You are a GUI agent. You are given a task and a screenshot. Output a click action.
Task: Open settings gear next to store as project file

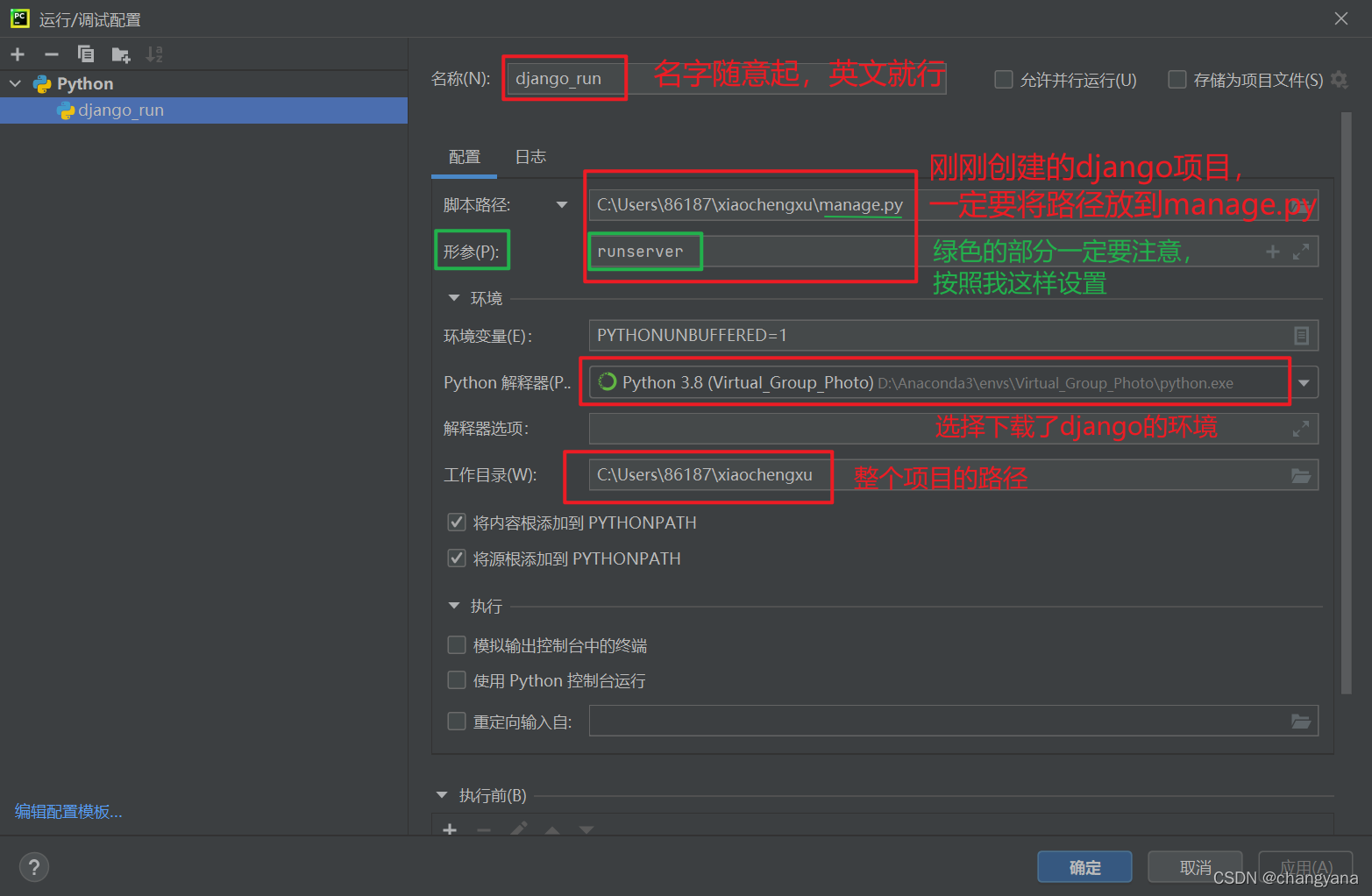click(1339, 80)
